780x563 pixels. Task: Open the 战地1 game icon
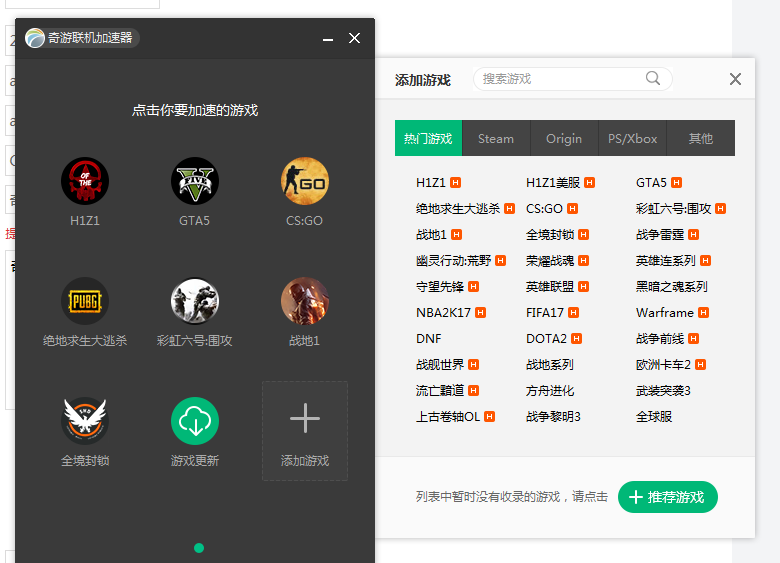coord(304,301)
